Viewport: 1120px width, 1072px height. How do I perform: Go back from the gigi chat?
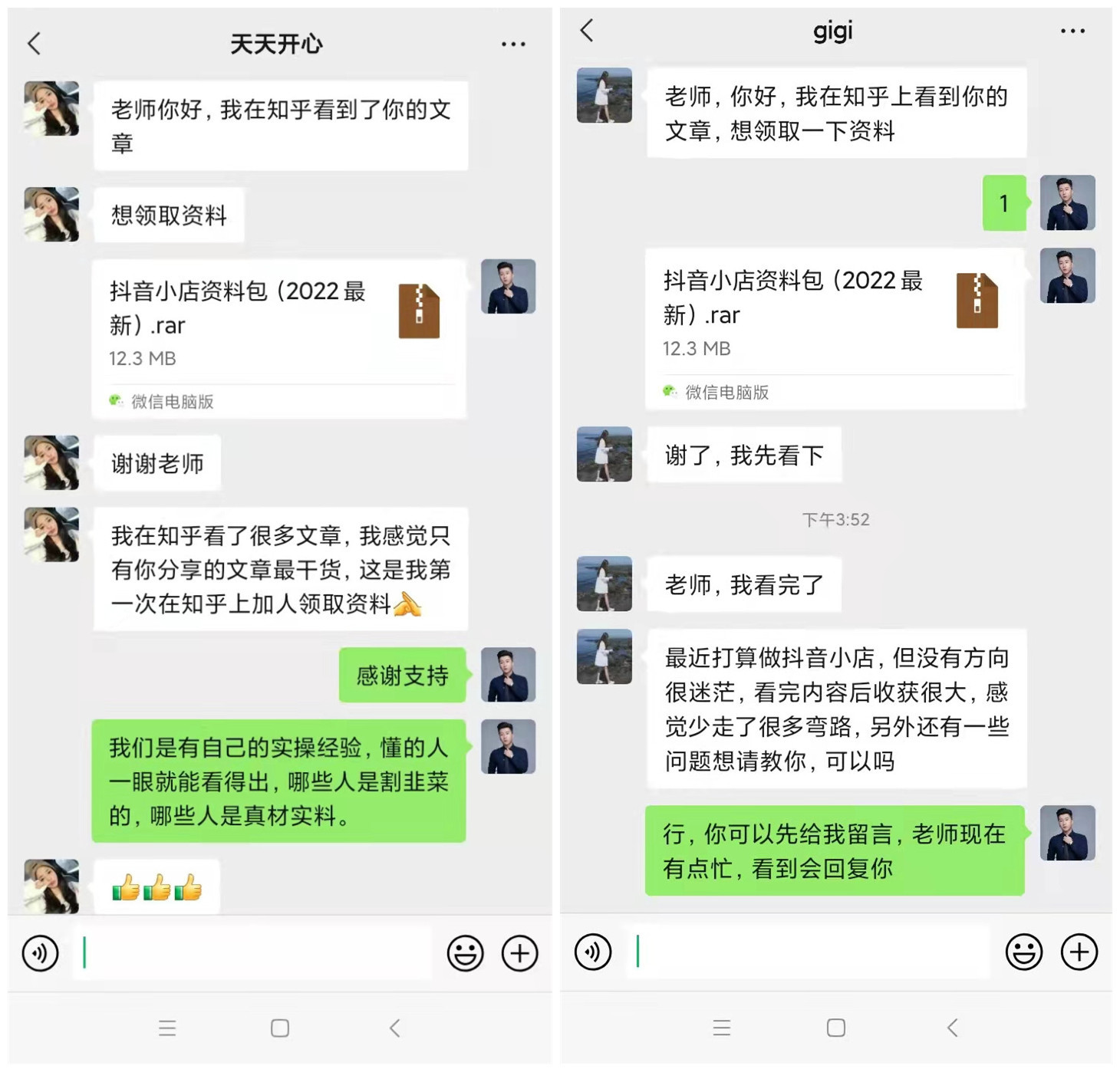click(x=587, y=31)
